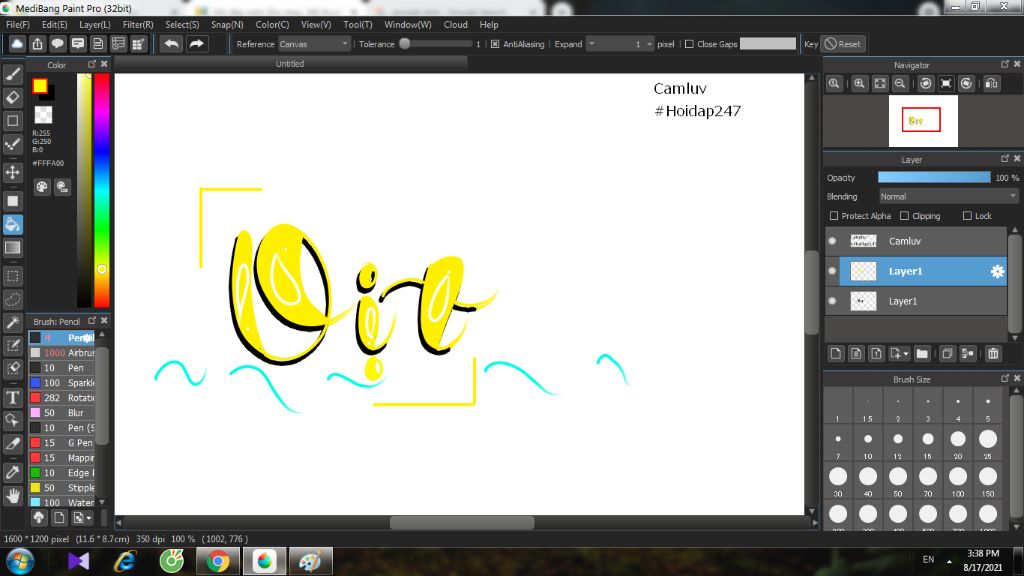Screen dimensions: 1024x576
Task: Open the Reference Canvas dropdown
Action: (x=315, y=44)
